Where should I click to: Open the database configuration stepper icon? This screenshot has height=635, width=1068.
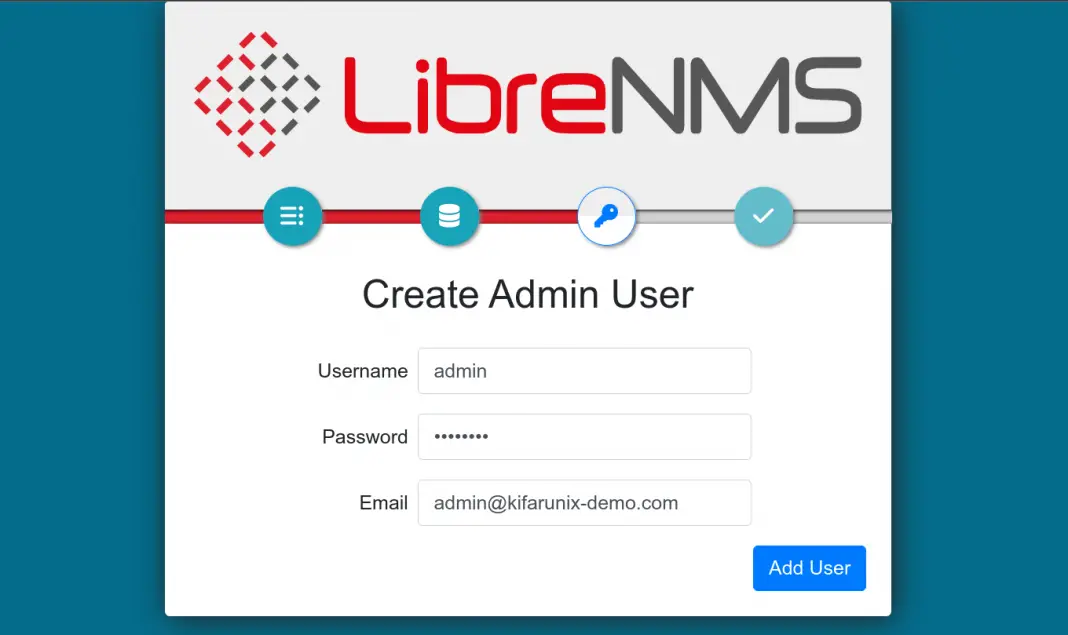point(450,216)
